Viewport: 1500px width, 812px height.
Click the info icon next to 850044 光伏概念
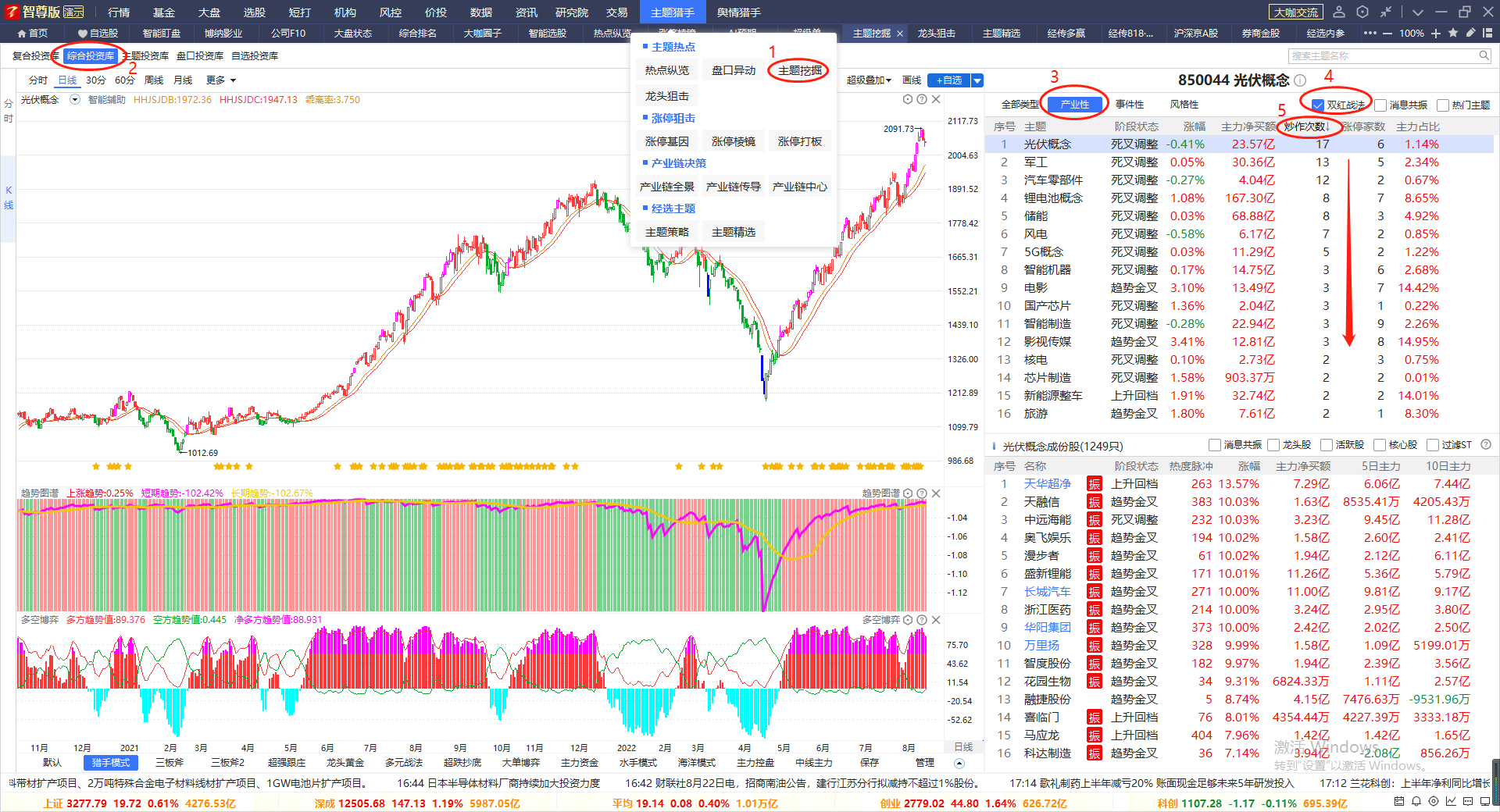[x=1300, y=80]
